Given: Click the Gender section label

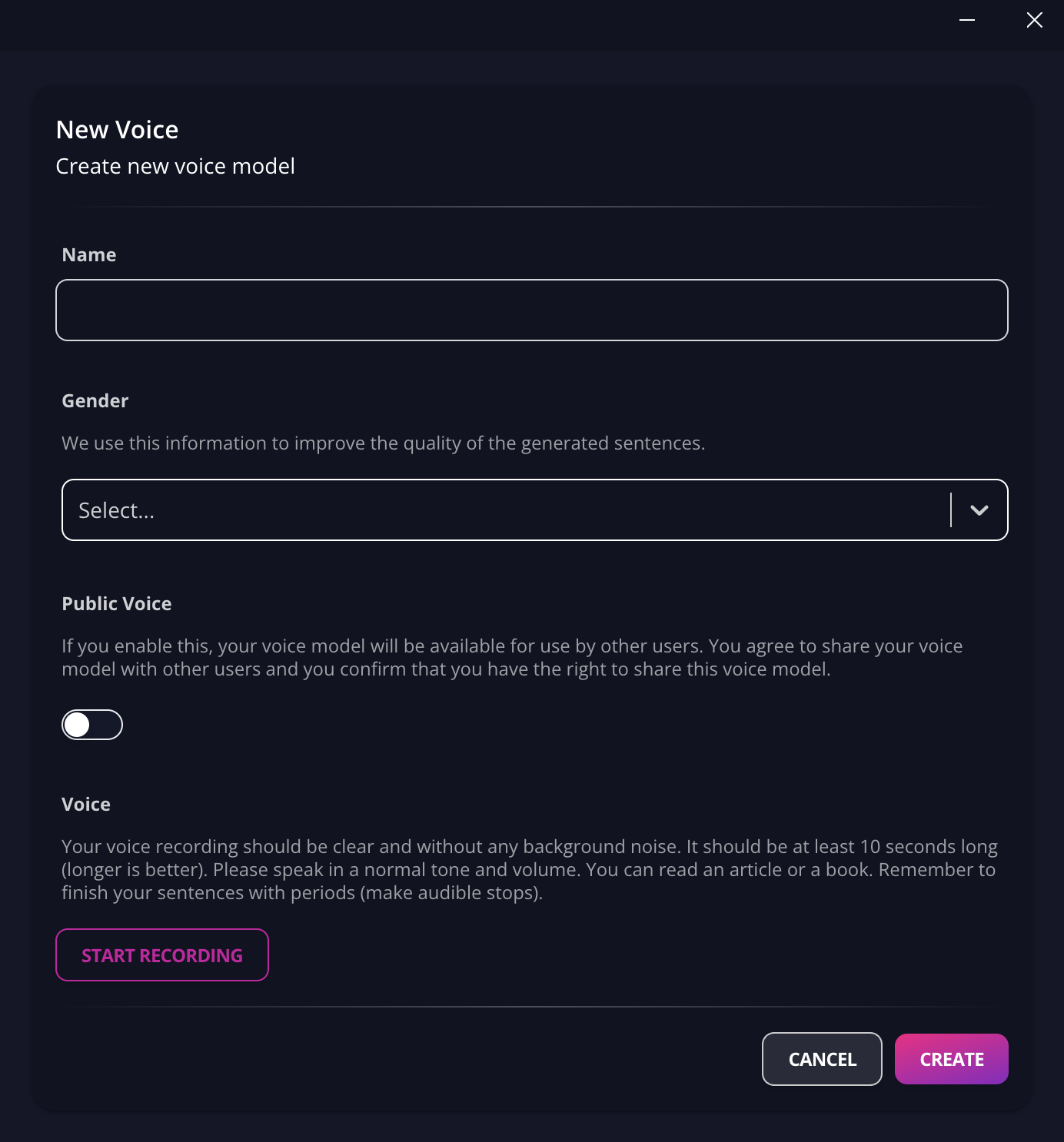Looking at the screenshot, I should (95, 401).
